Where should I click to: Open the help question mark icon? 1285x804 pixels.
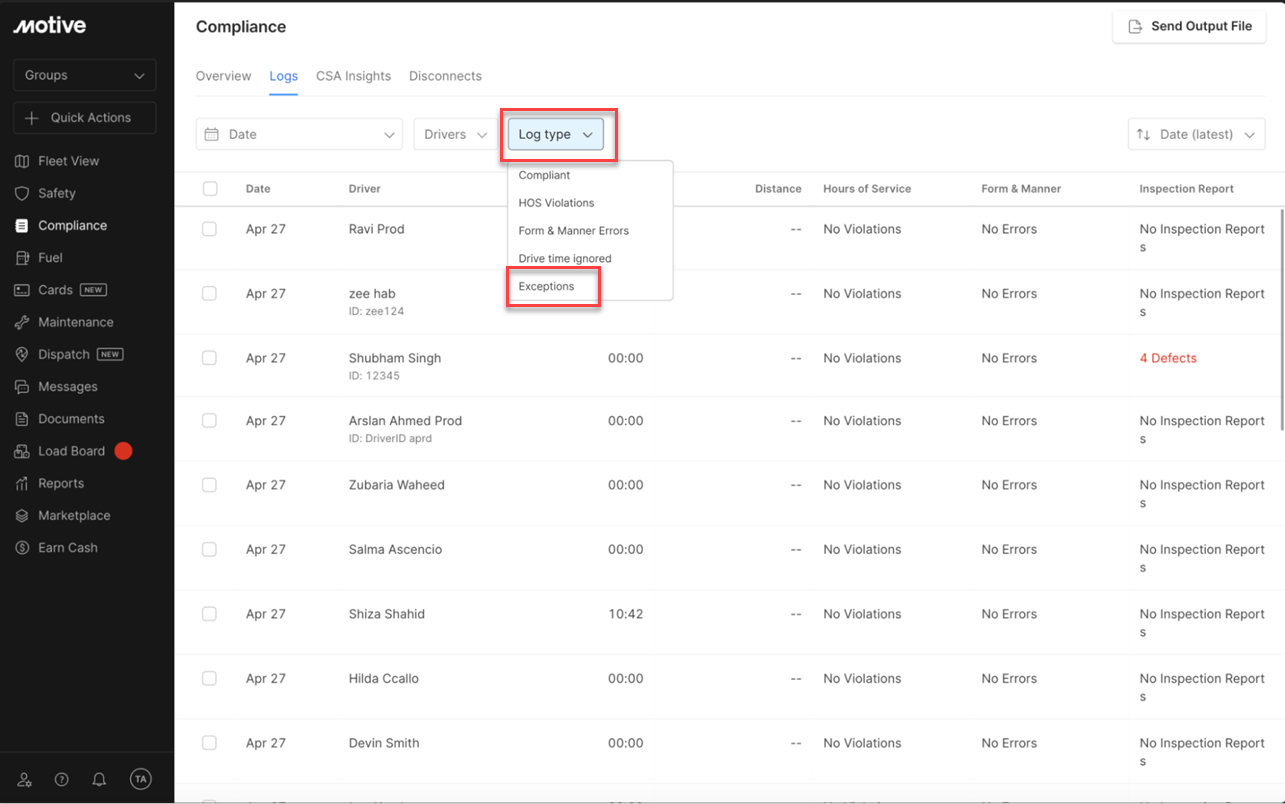[x=62, y=780]
